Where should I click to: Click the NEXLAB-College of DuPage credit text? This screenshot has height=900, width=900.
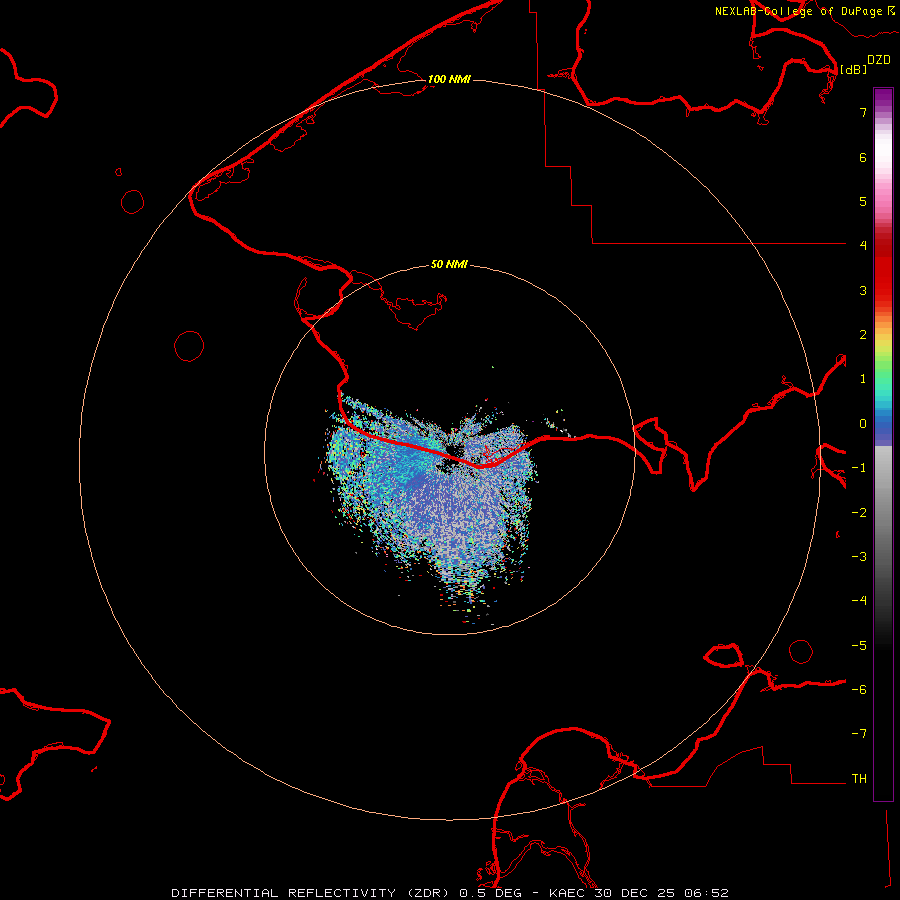click(799, 11)
